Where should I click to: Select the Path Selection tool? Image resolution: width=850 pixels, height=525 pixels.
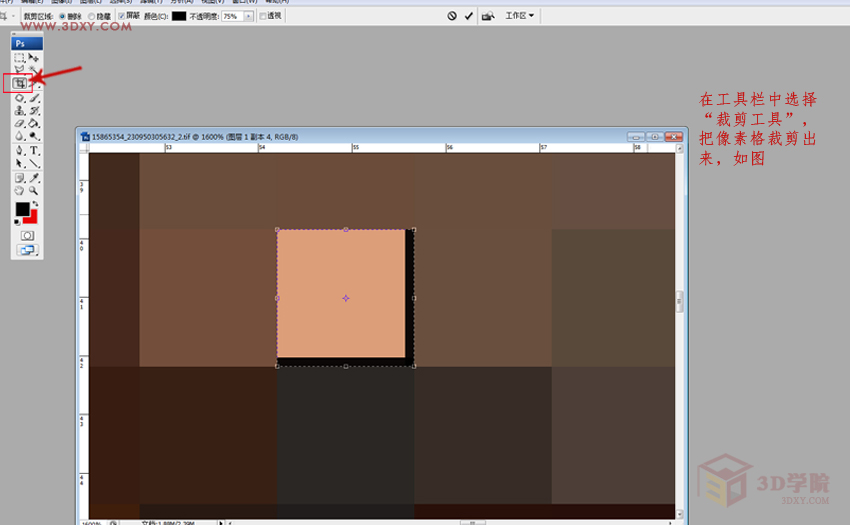pyautogui.click(x=20, y=163)
